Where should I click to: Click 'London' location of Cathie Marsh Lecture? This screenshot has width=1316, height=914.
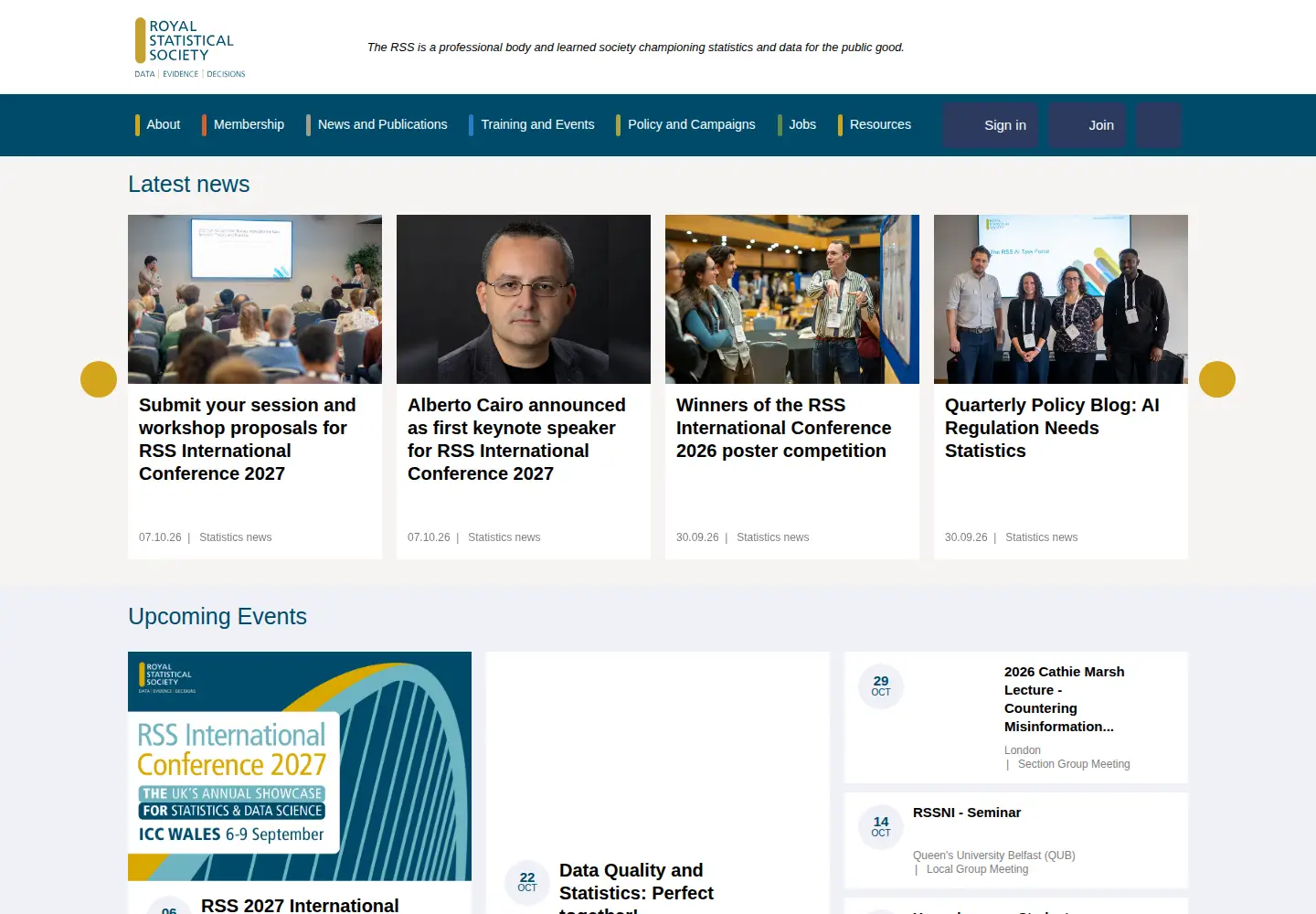pyautogui.click(x=1022, y=750)
